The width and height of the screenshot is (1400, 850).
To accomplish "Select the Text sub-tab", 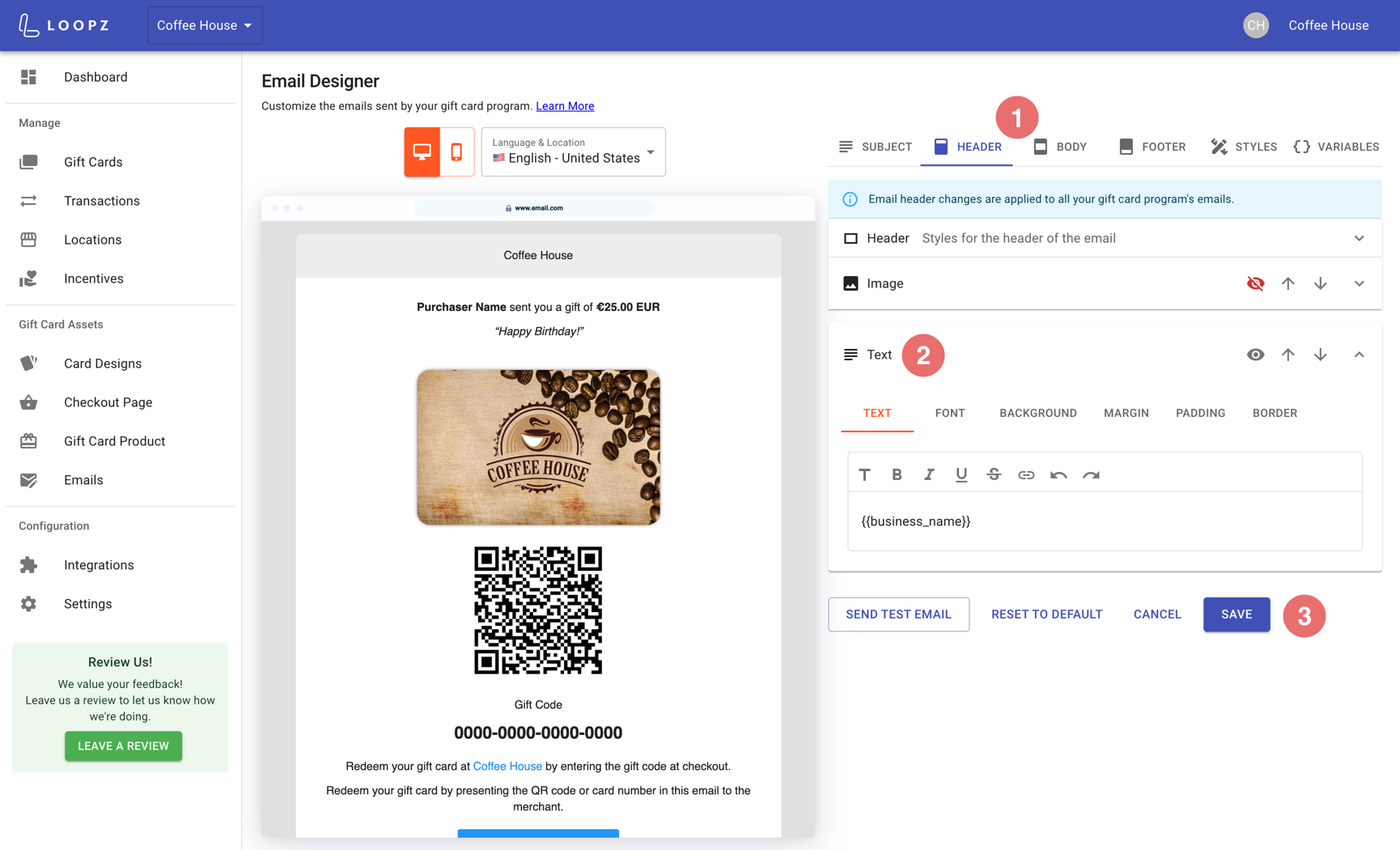I will coord(877,413).
